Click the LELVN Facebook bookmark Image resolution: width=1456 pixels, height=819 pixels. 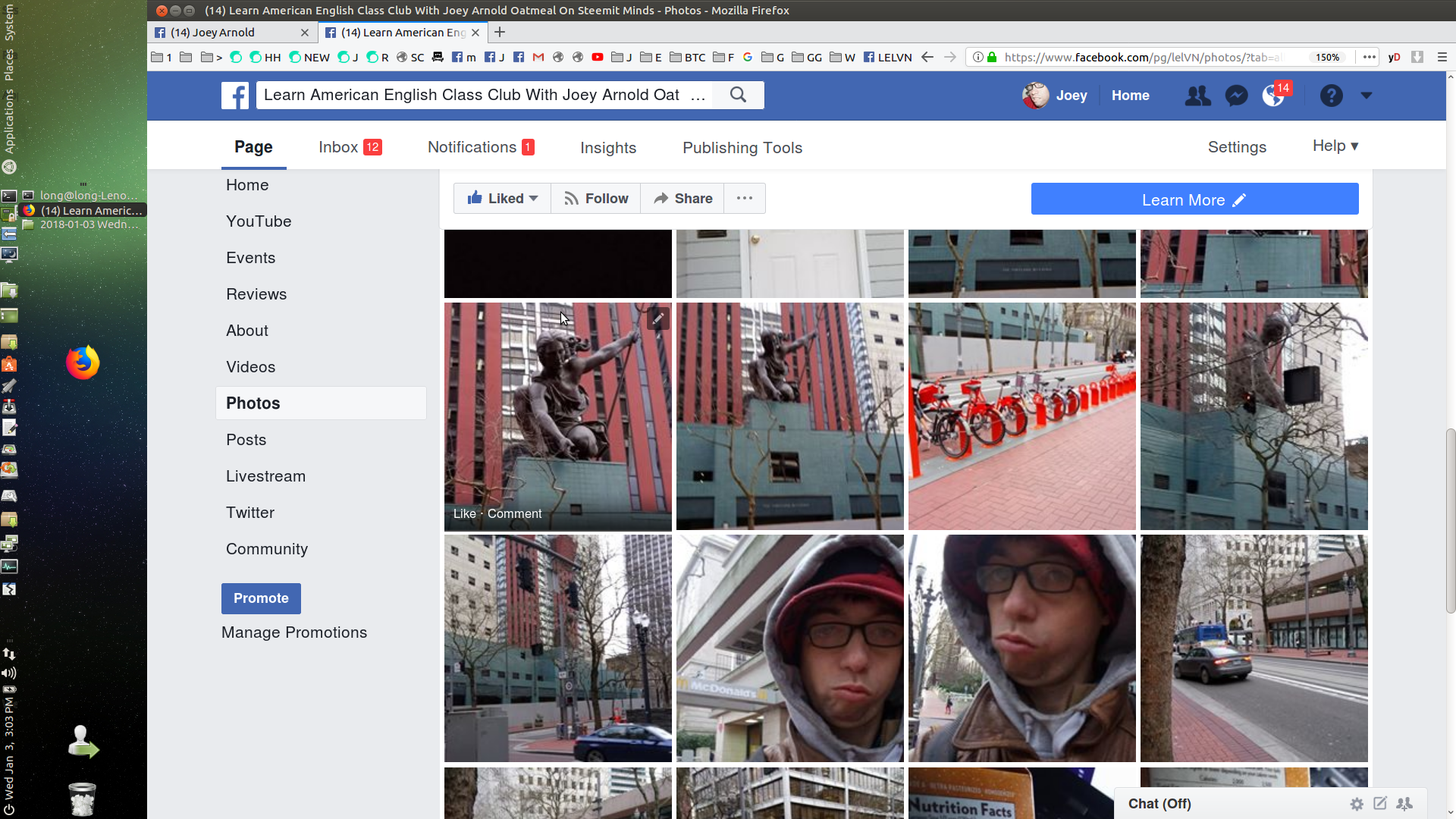(x=887, y=57)
